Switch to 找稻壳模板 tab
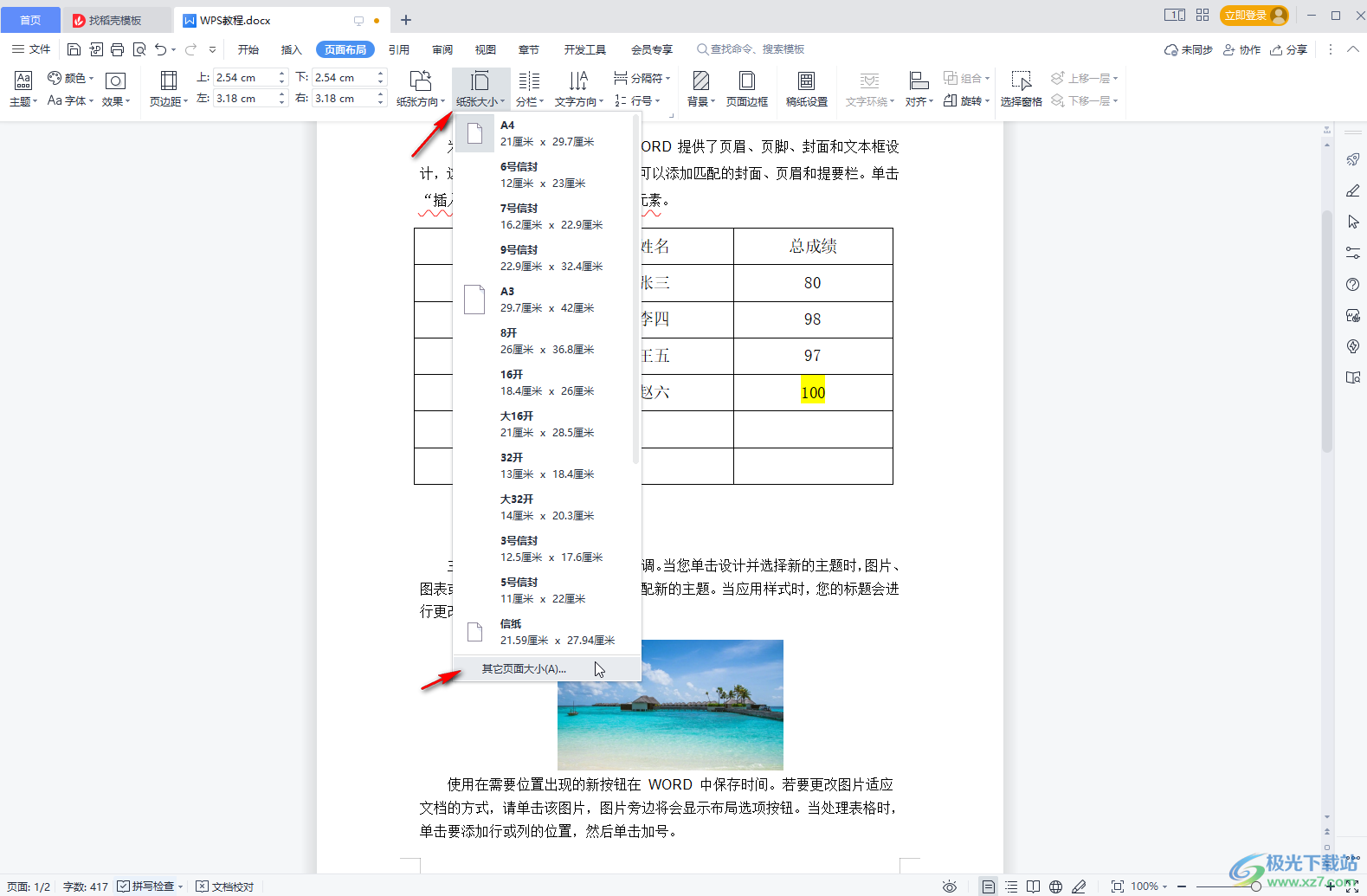 (117, 20)
